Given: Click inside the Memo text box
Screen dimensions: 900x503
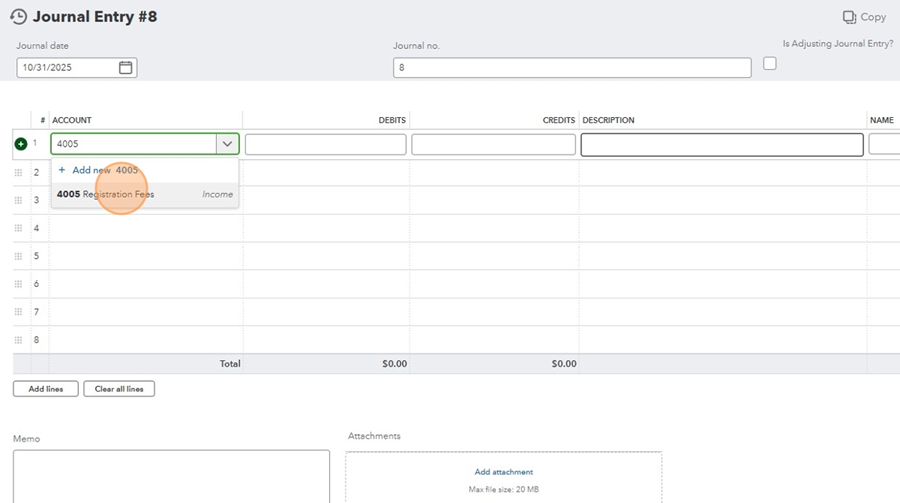Looking at the screenshot, I should coord(171,476).
